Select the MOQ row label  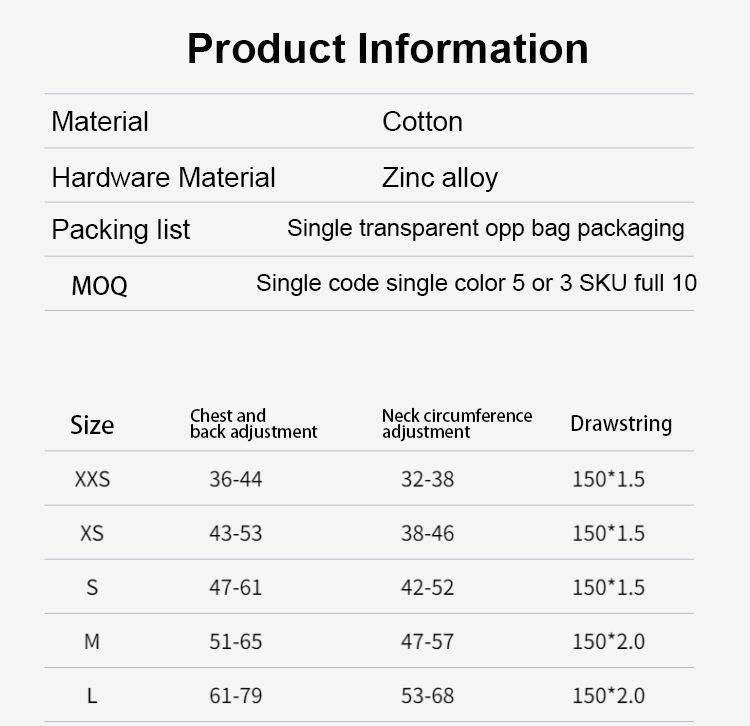click(99, 286)
